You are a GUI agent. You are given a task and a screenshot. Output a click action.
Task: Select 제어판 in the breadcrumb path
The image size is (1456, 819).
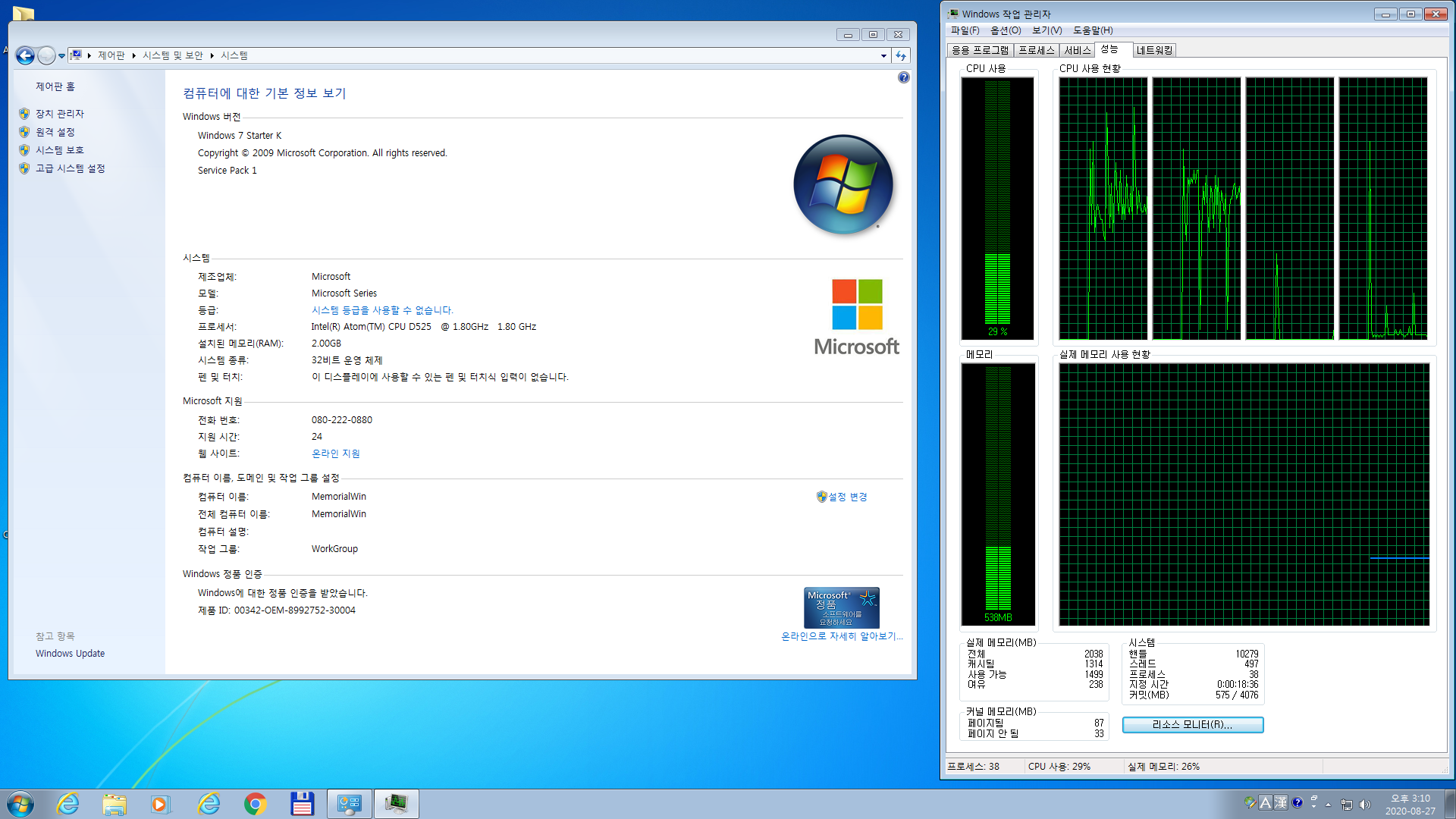[111, 55]
